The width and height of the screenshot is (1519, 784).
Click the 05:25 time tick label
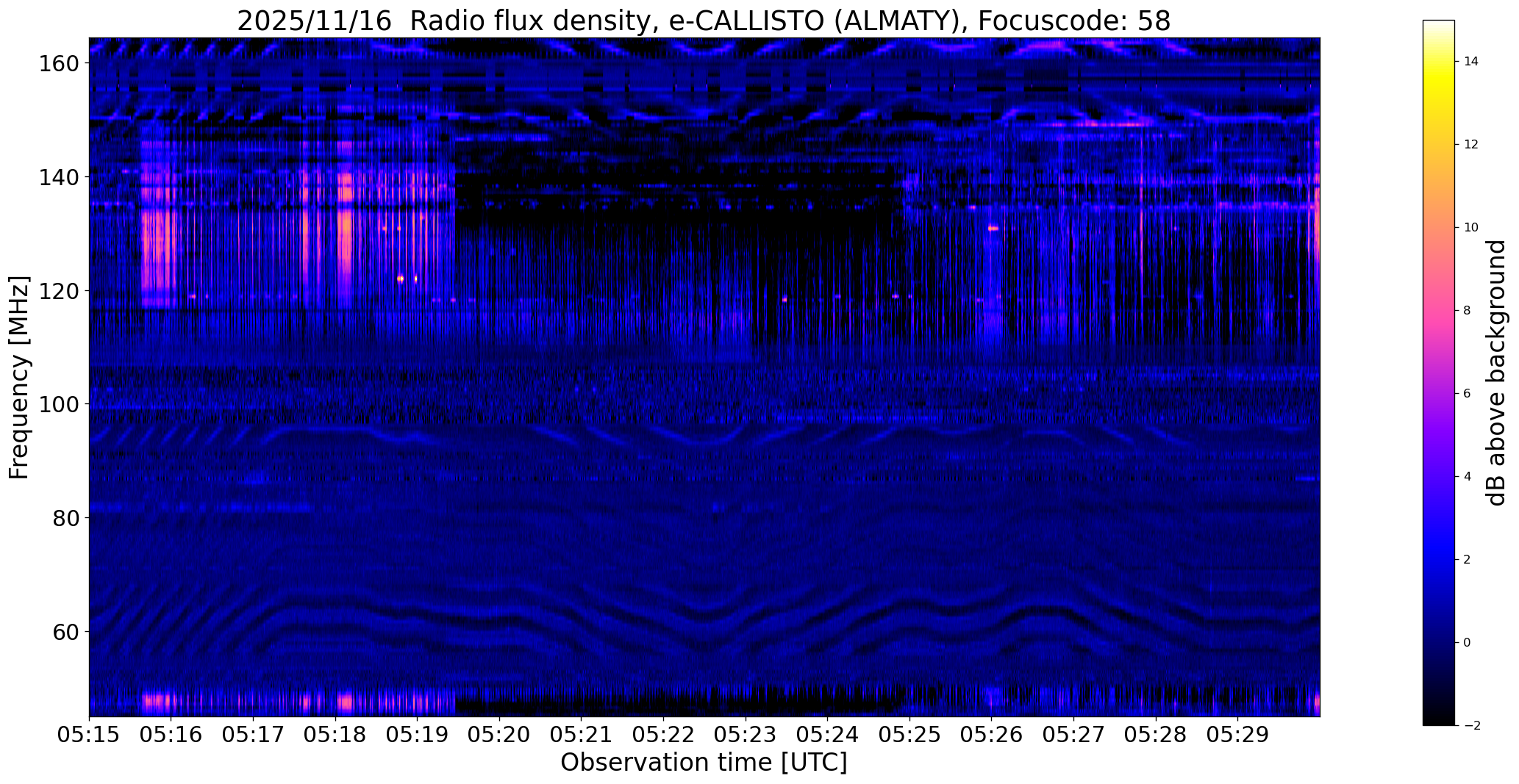coord(910,734)
